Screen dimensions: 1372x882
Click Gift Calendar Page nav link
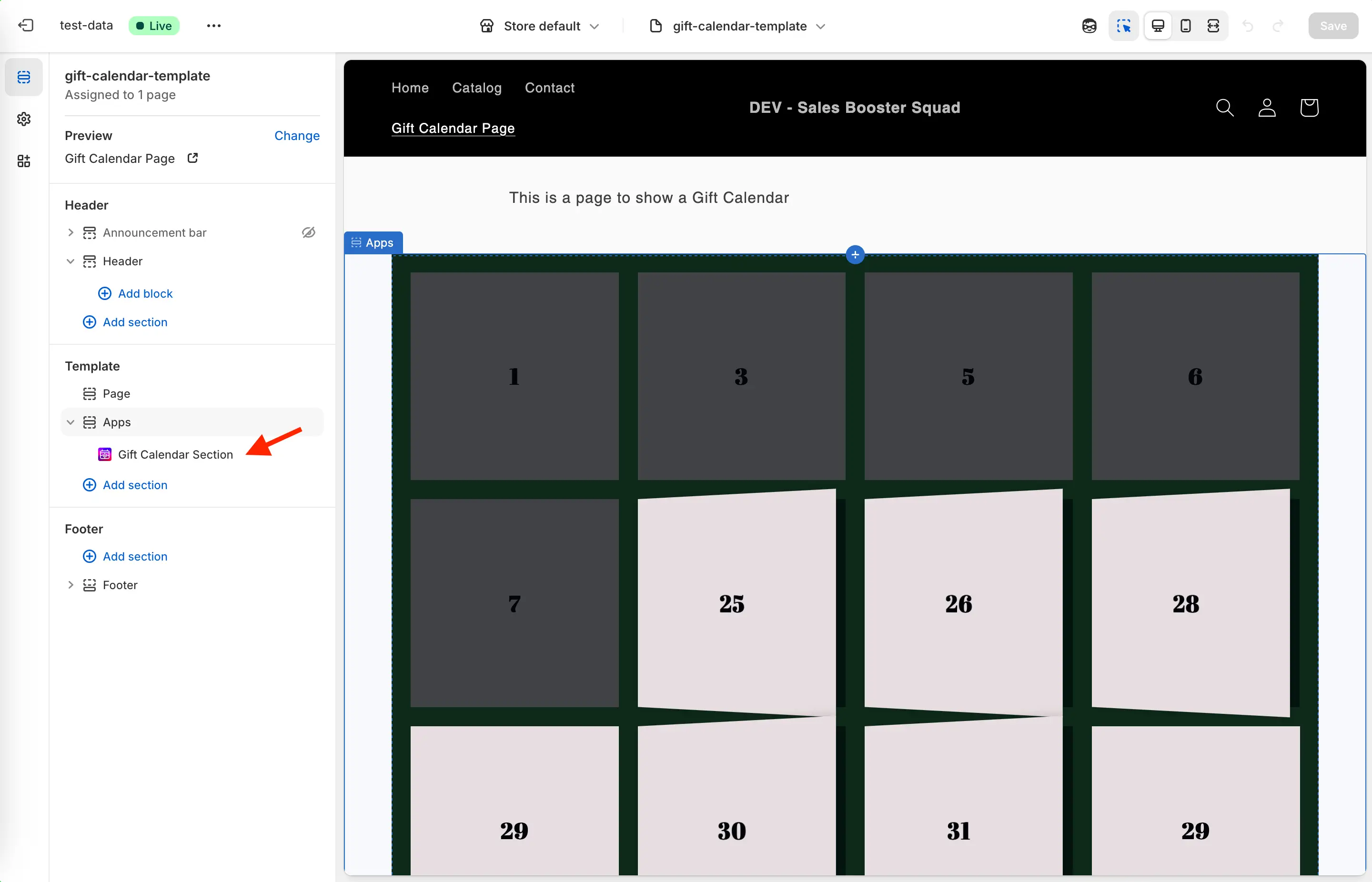453,128
